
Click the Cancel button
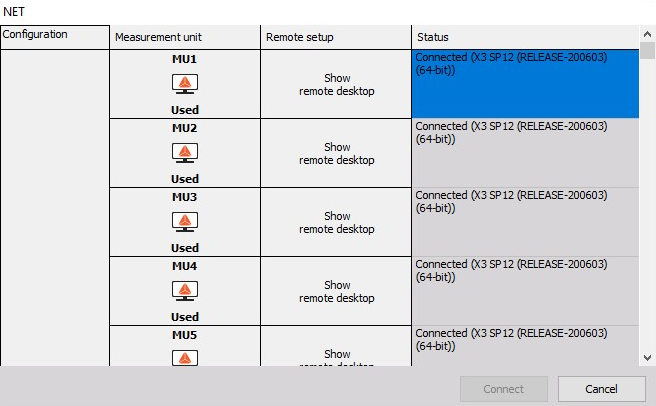coord(602,389)
